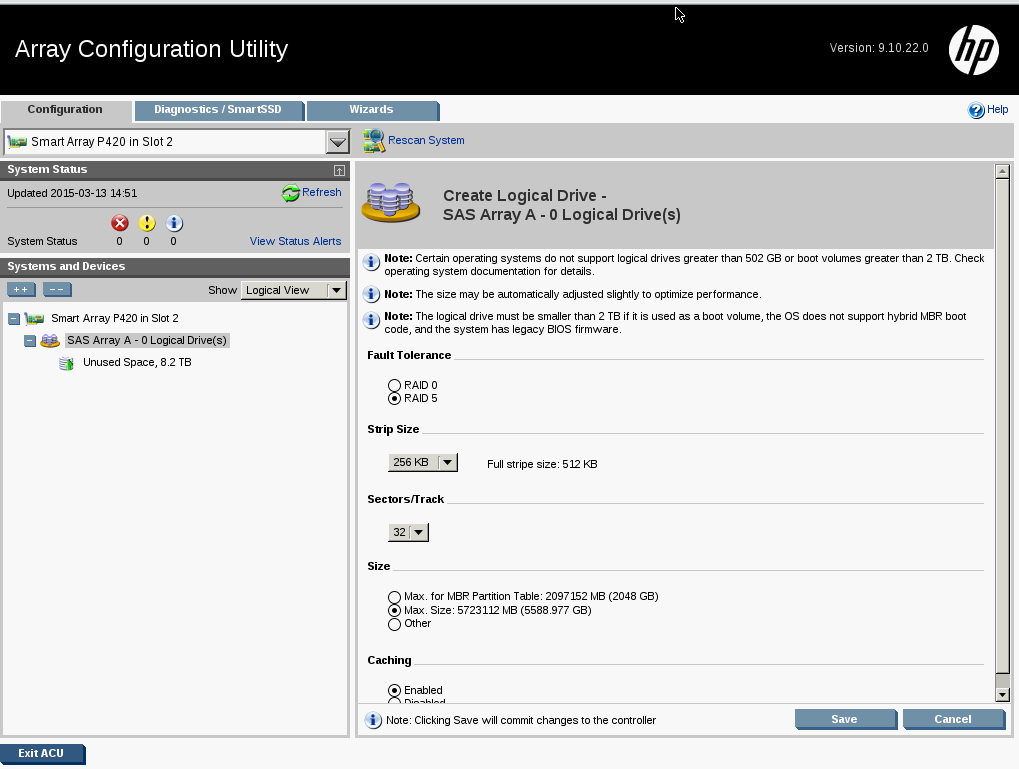Open the Smart Array P420 controller dropdown
Image resolution: width=1019 pixels, height=769 pixels.
(x=337, y=142)
